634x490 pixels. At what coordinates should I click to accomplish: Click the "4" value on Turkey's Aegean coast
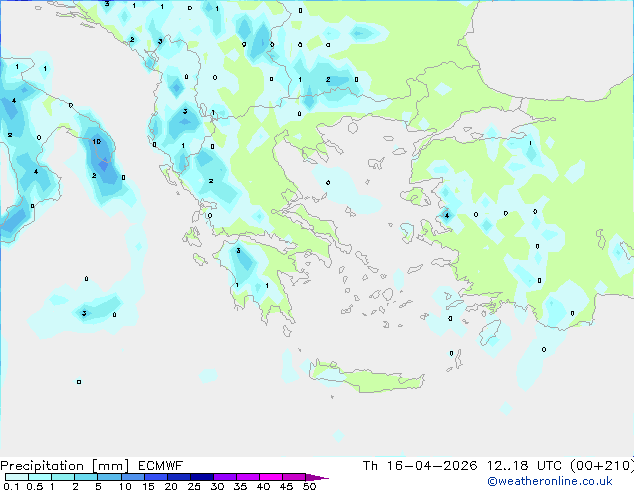pos(447,215)
